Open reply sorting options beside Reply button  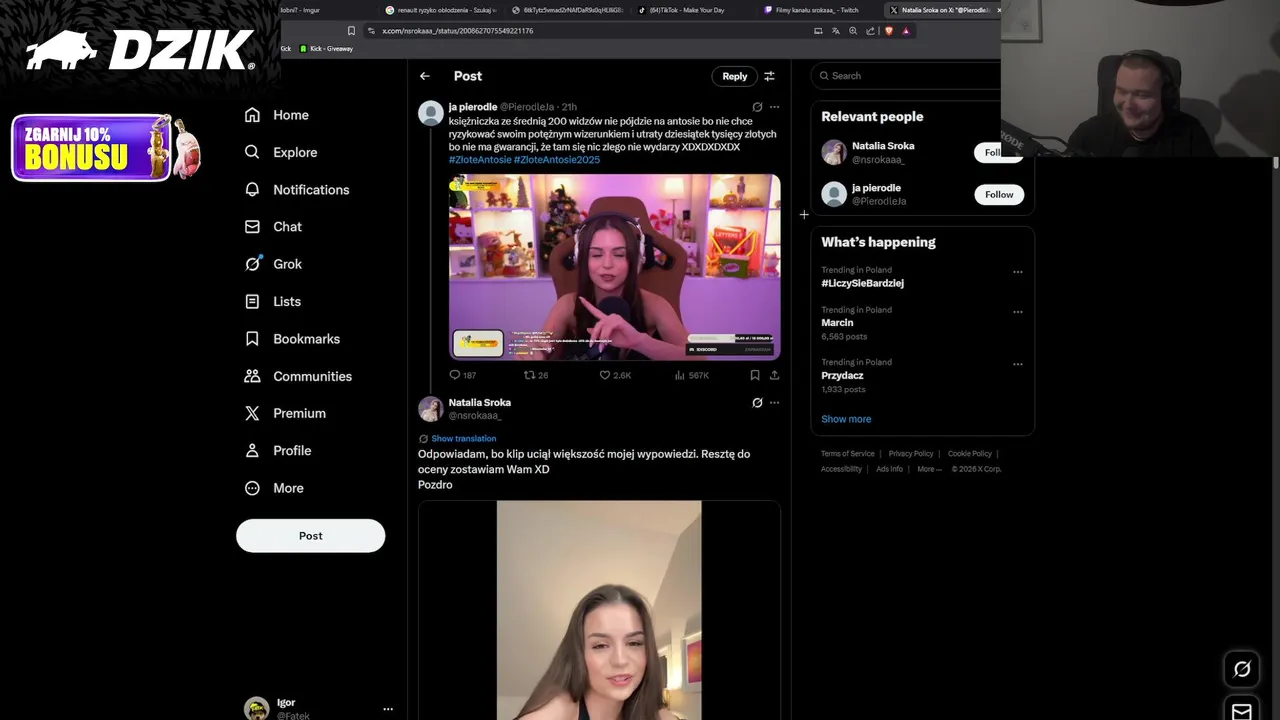point(769,76)
